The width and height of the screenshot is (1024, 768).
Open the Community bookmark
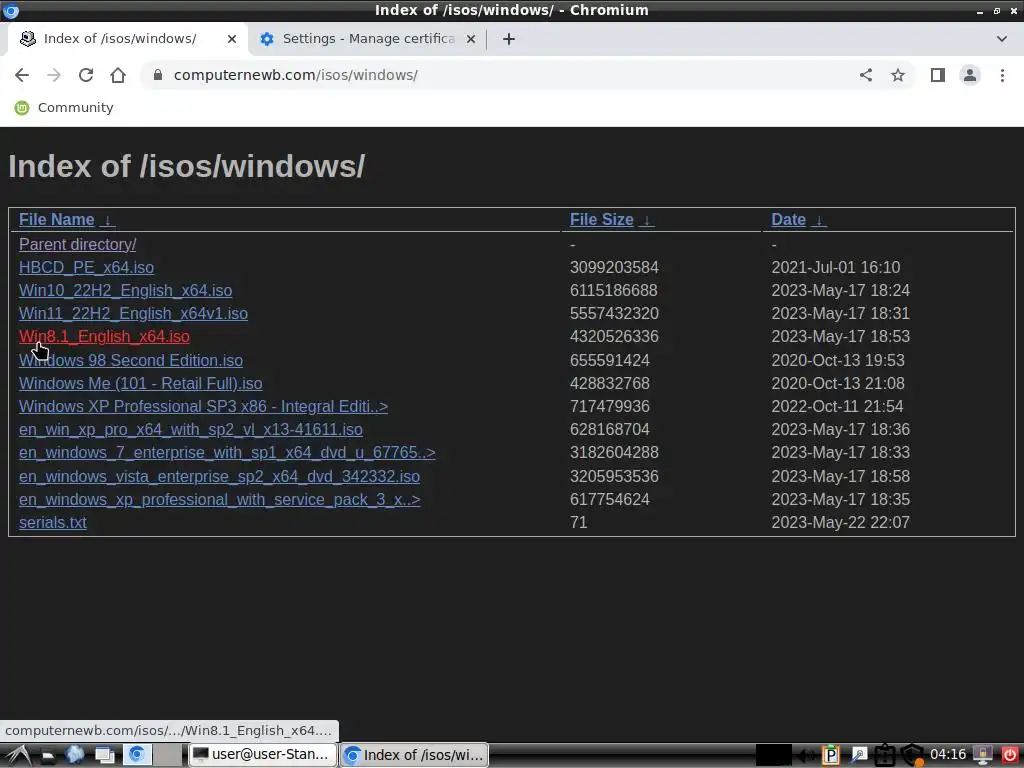click(x=65, y=108)
